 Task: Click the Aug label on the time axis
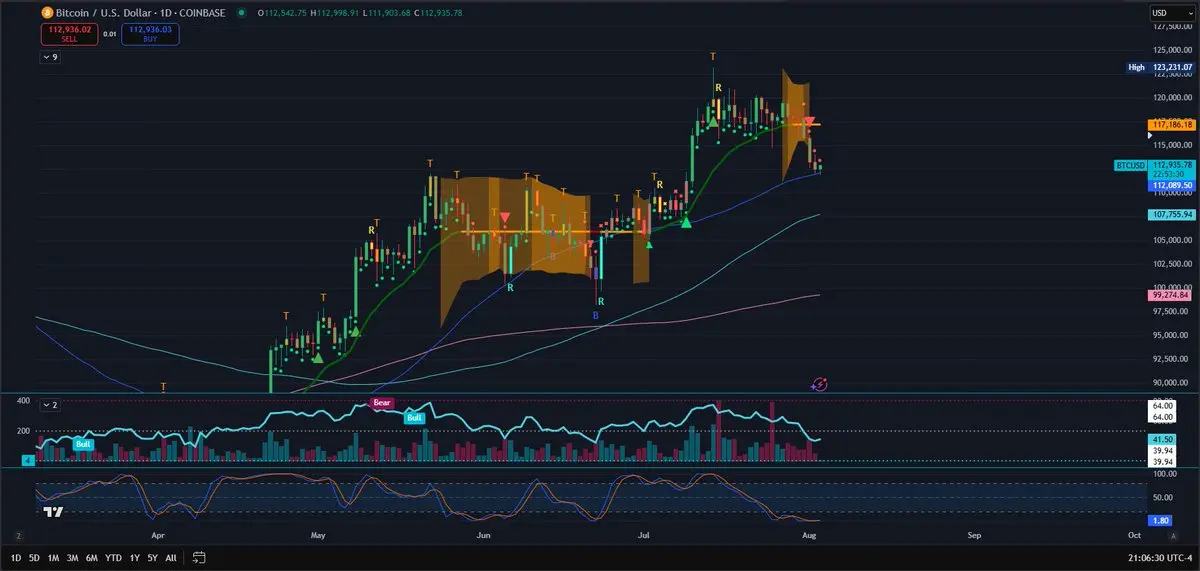809,536
